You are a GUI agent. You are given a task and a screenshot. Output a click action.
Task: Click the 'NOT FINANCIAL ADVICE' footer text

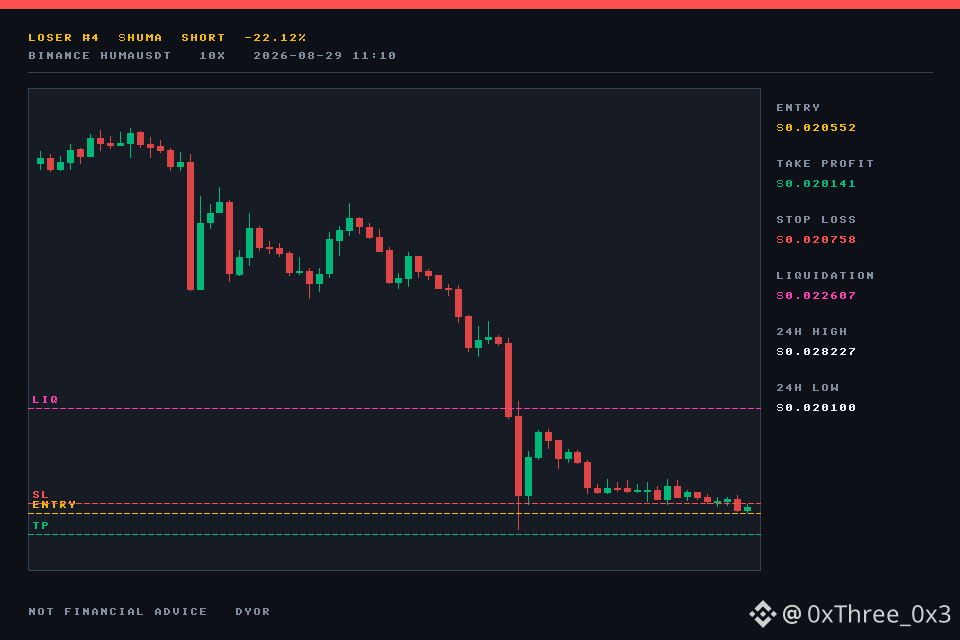pos(118,611)
